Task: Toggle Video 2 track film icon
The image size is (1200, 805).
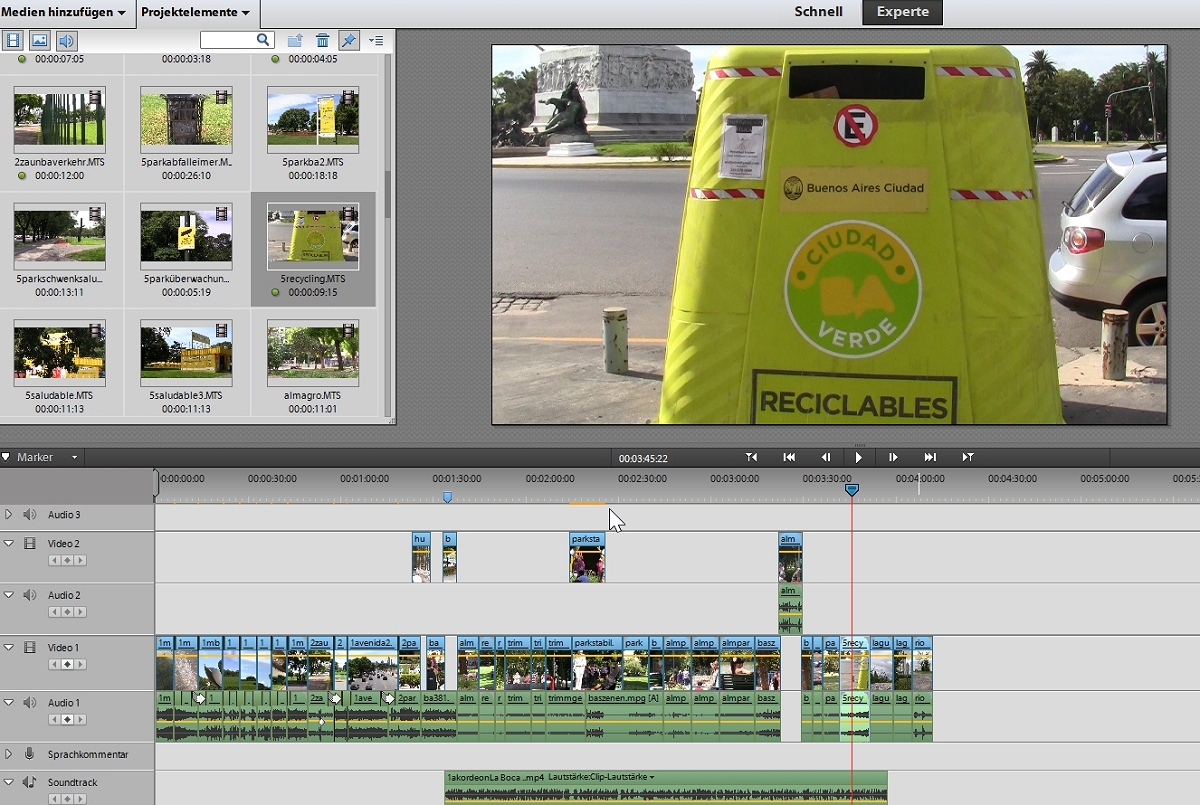Action: click(30, 543)
